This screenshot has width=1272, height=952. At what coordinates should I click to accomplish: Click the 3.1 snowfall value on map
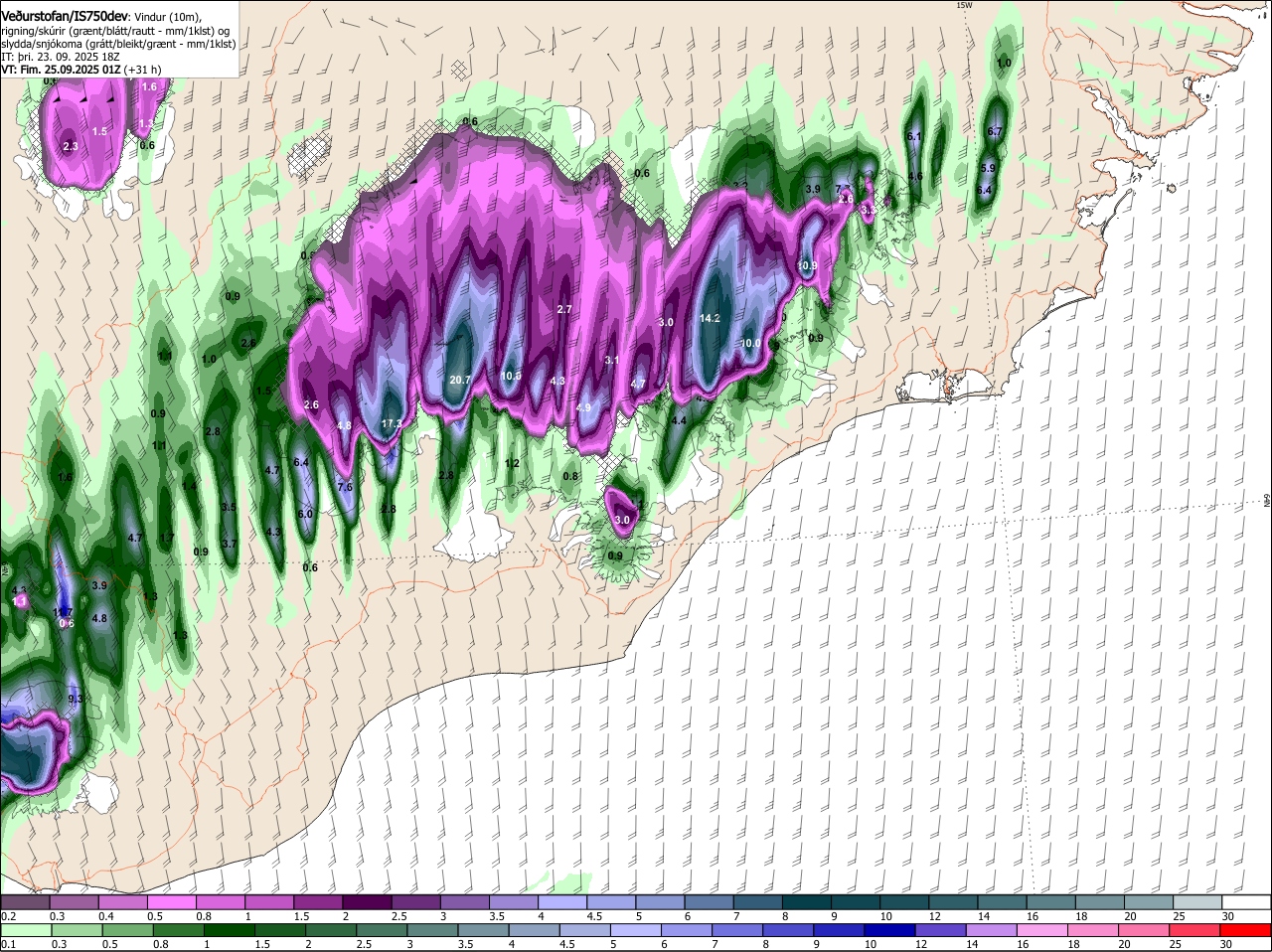click(x=612, y=360)
